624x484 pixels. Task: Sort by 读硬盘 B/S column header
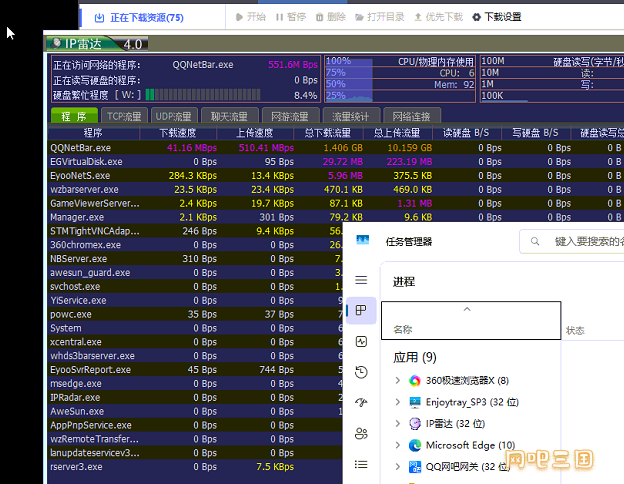[466, 133]
